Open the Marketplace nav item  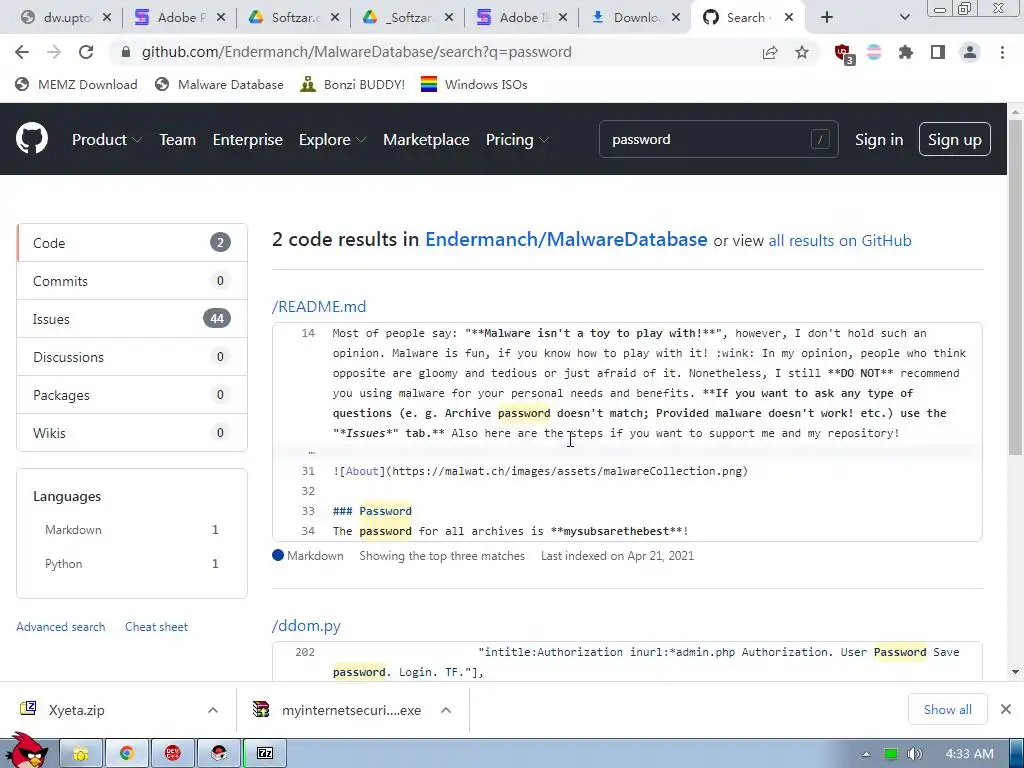[x=426, y=140]
